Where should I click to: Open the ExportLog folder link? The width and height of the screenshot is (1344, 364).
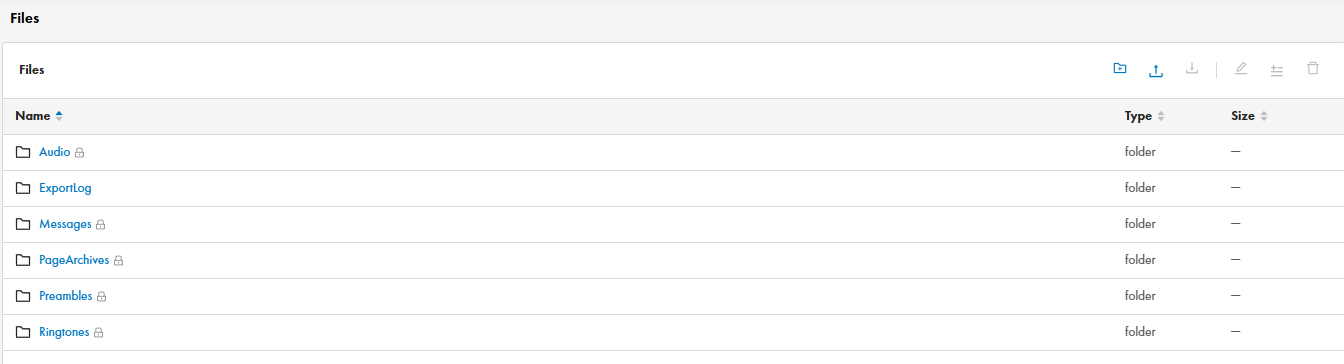click(x=65, y=188)
